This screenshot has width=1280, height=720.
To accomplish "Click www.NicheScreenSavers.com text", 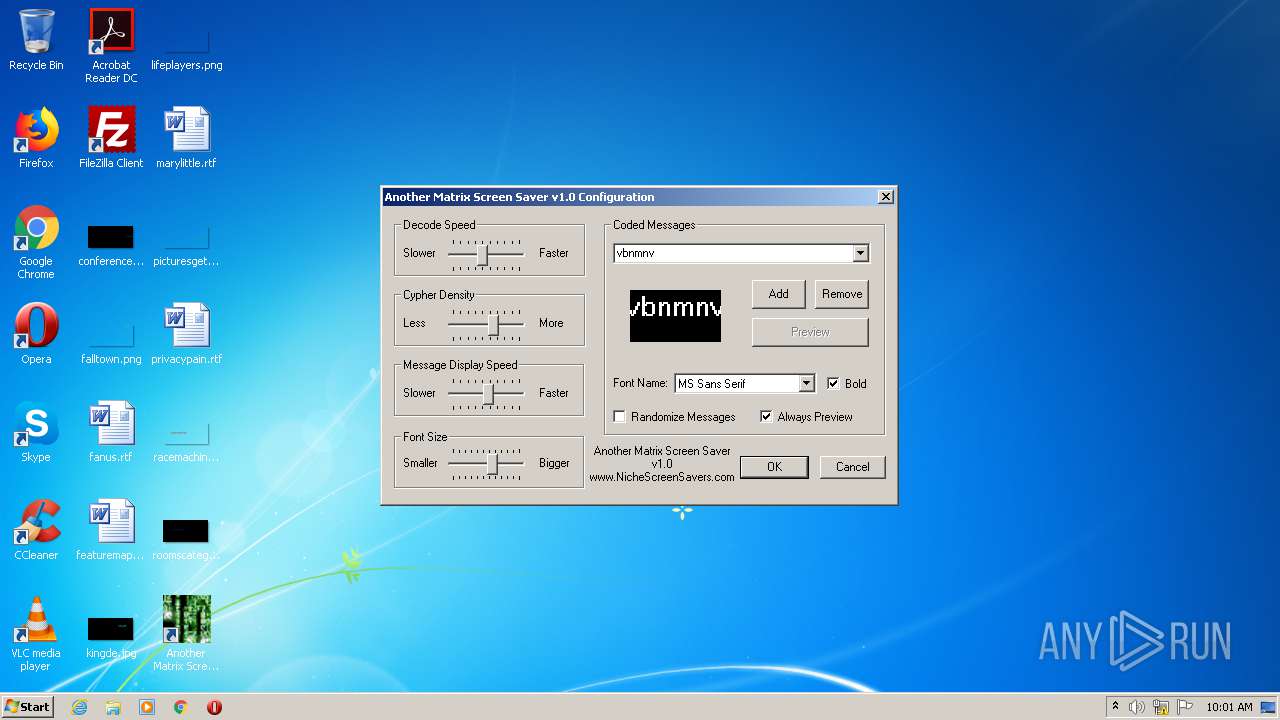I will 662,477.
